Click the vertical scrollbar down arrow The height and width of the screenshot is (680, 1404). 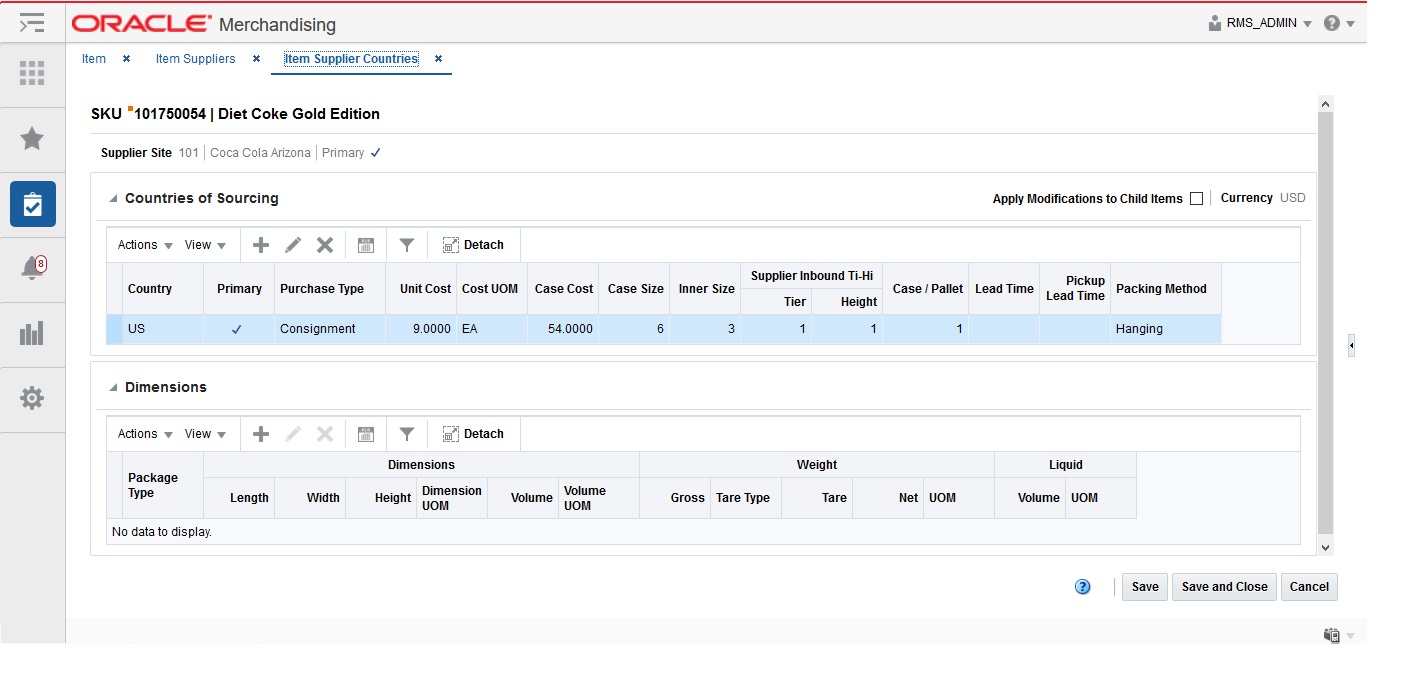pos(1325,548)
